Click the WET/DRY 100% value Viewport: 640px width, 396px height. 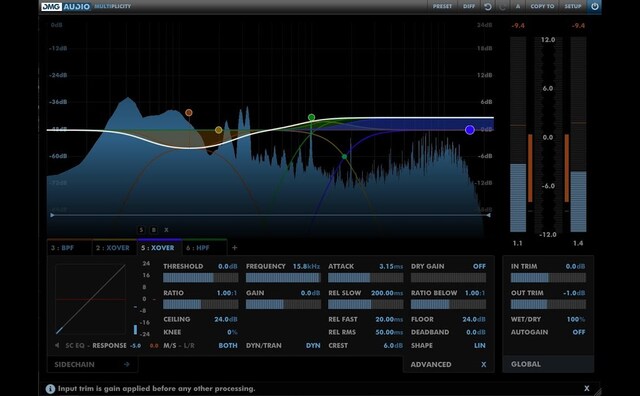pyautogui.click(x=576, y=319)
